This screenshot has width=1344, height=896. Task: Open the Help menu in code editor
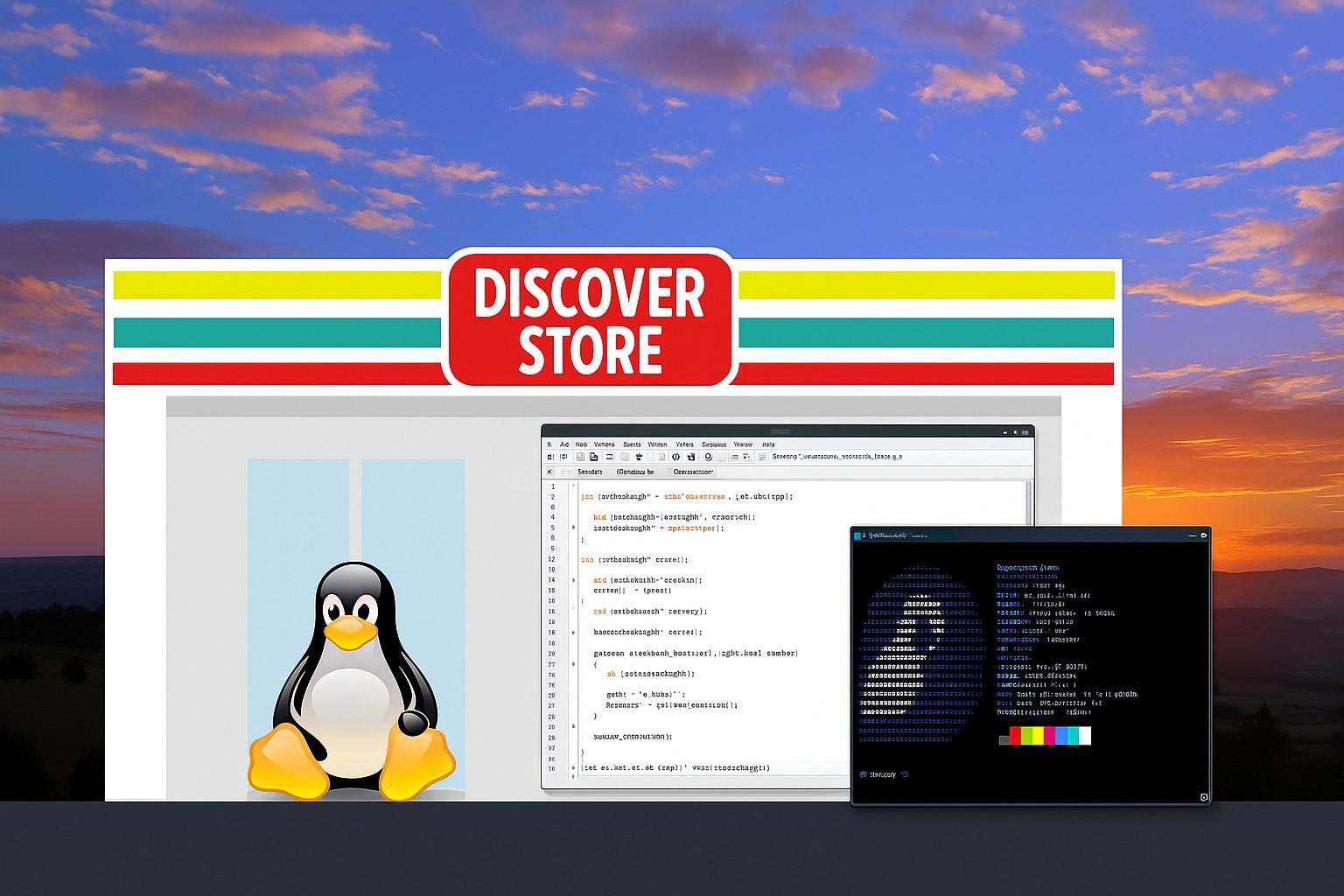[768, 444]
